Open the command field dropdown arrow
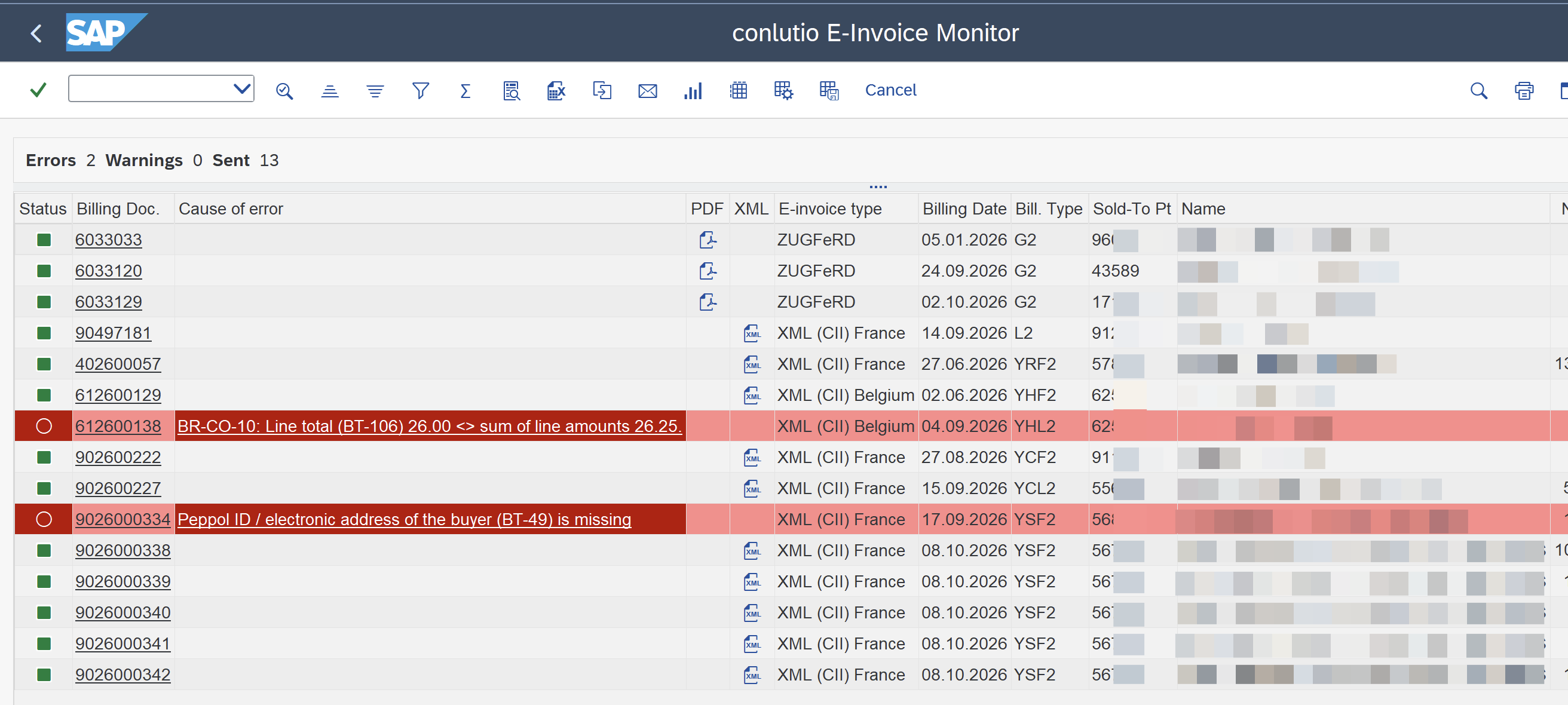Screen dimensions: 1568x705 [x=241, y=89]
